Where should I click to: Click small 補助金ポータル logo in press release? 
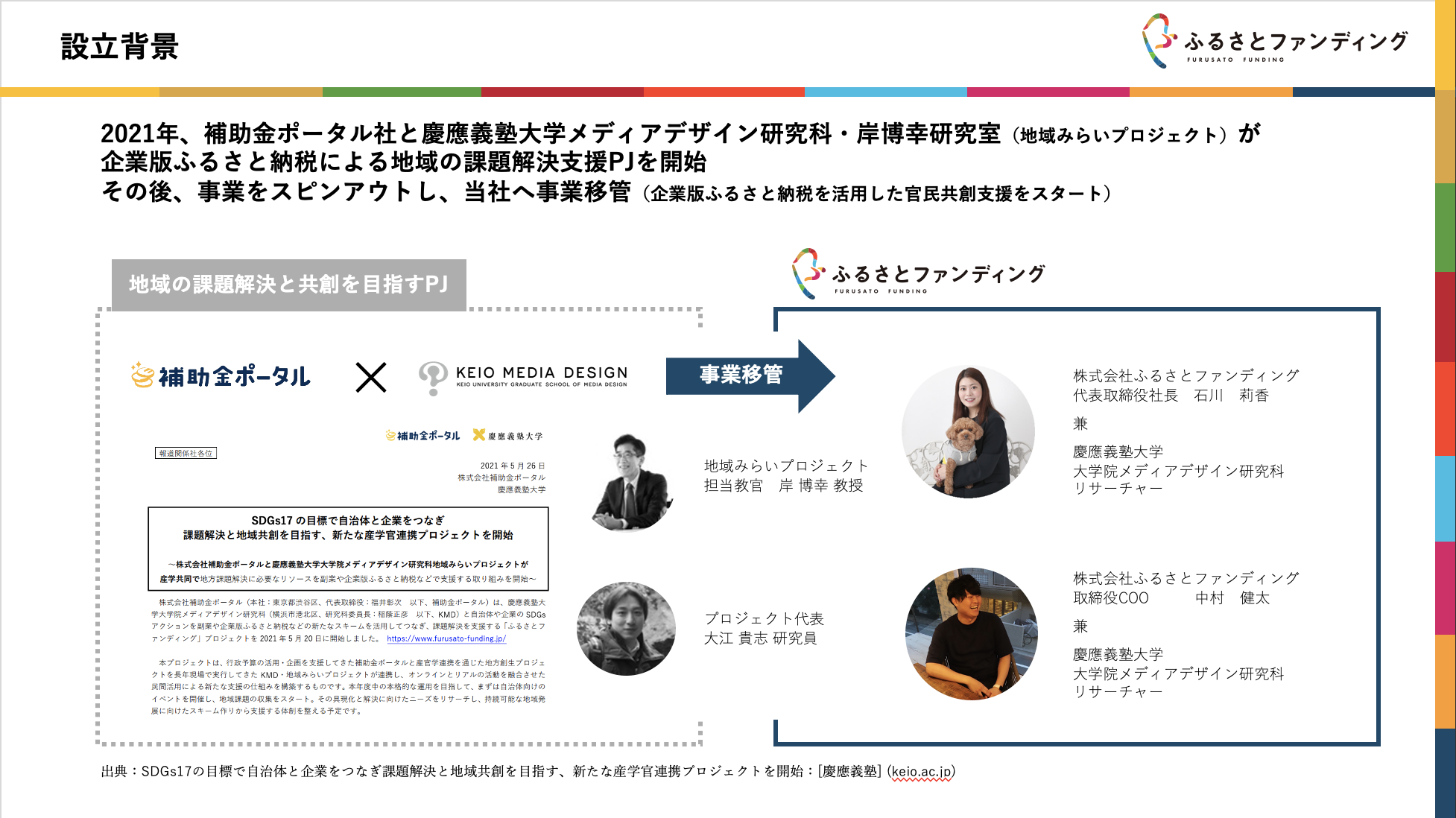coord(422,436)
